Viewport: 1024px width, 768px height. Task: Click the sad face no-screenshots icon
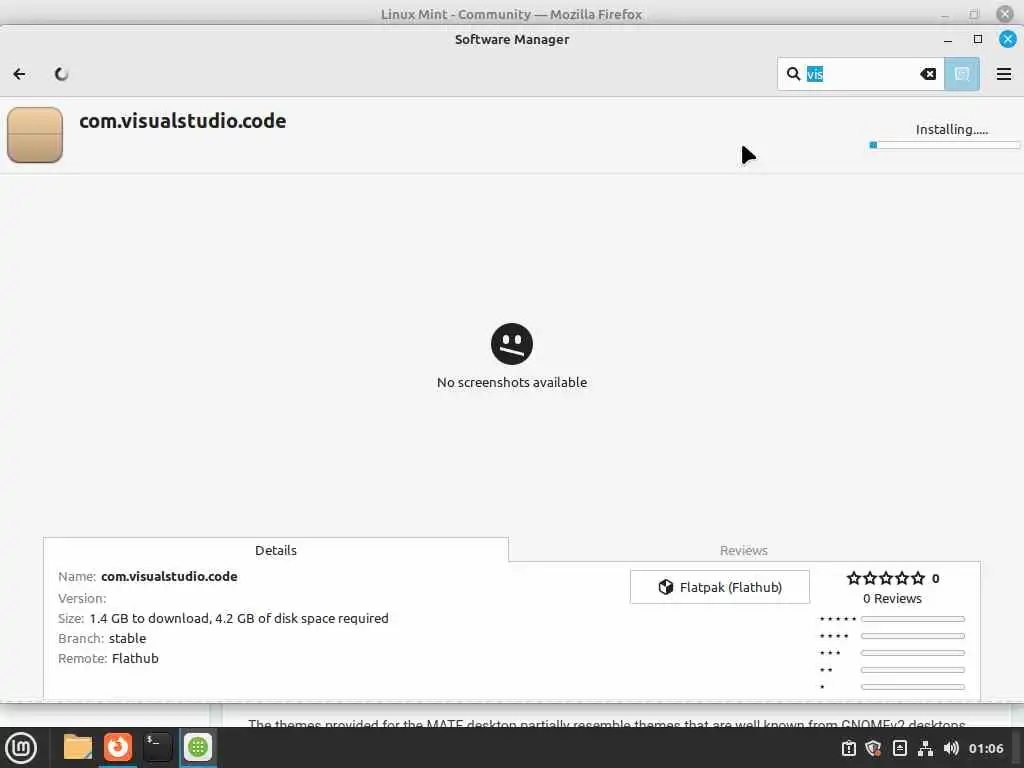[x=511, y=344]
